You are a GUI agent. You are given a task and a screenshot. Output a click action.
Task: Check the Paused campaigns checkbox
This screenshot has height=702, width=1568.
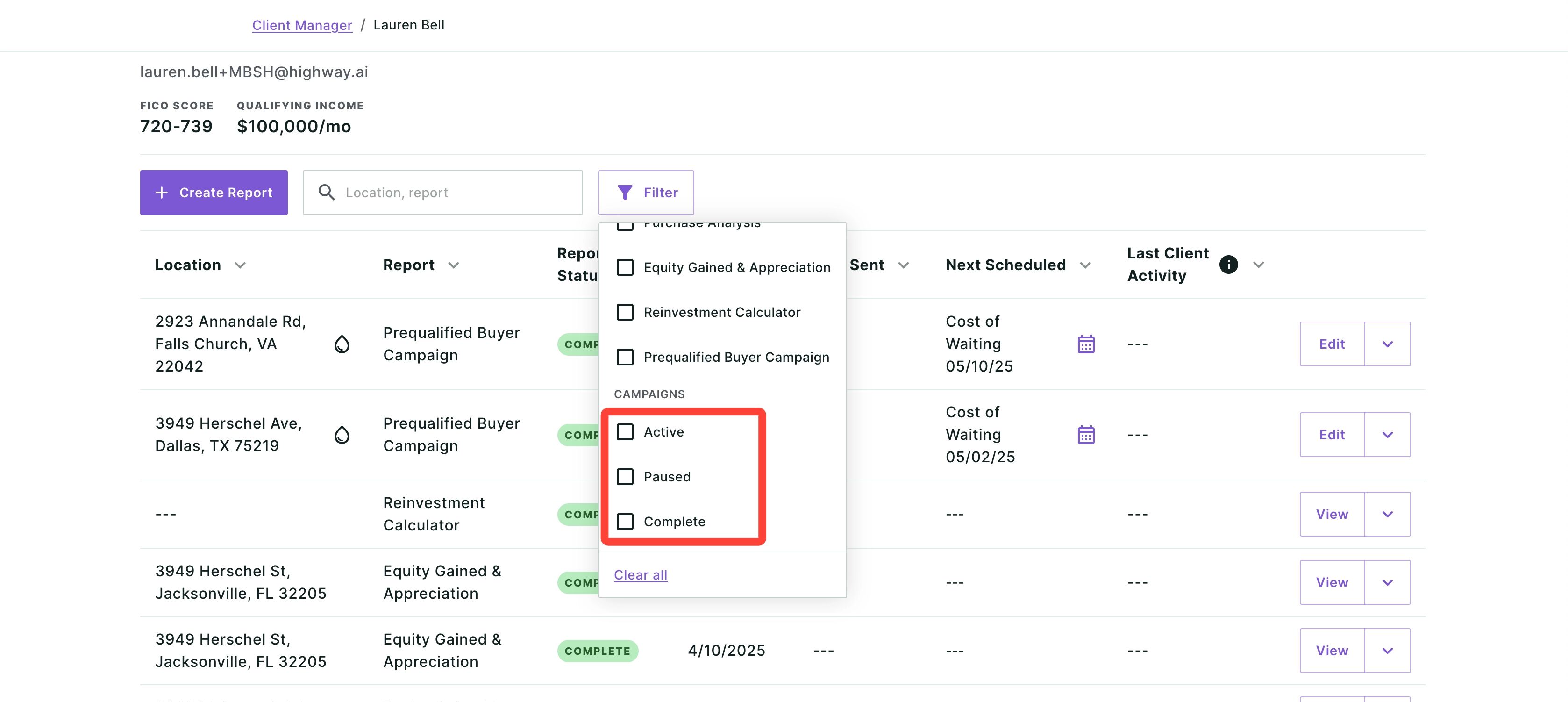pyautogui.click(x=625, y=477)
